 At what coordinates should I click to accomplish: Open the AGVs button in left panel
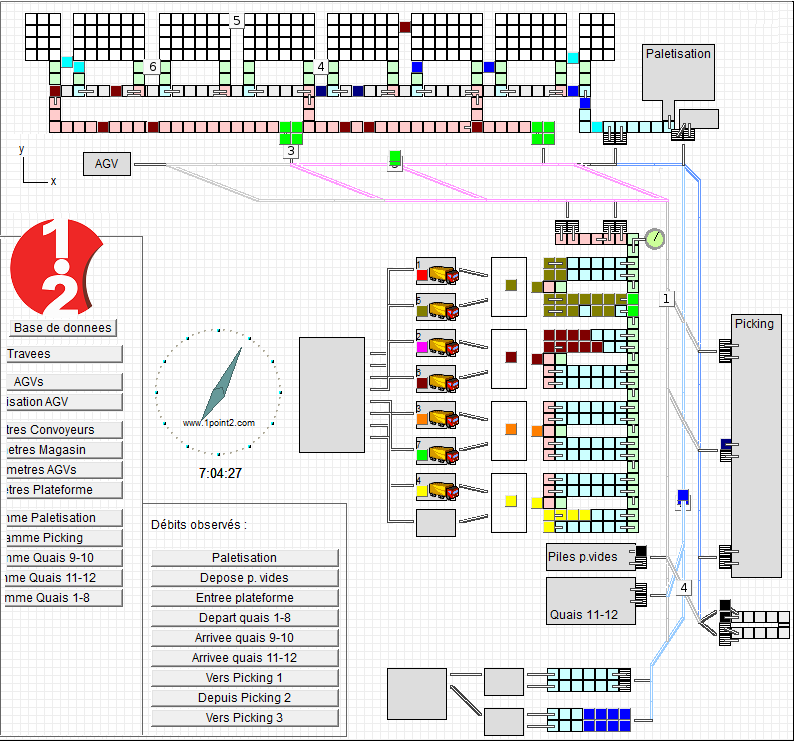(62, 382)
